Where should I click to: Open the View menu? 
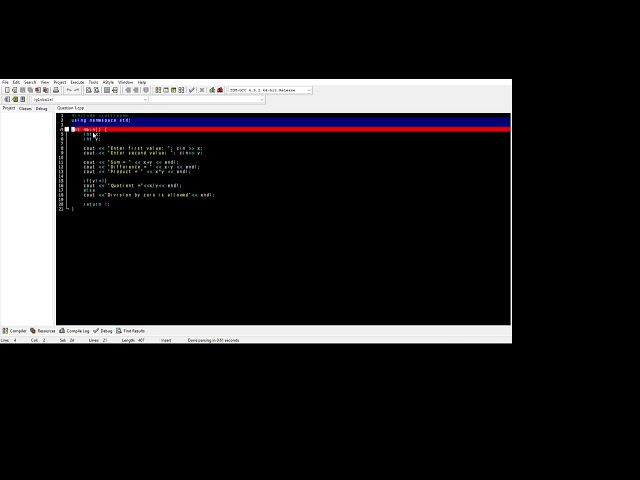coord(44,82)
